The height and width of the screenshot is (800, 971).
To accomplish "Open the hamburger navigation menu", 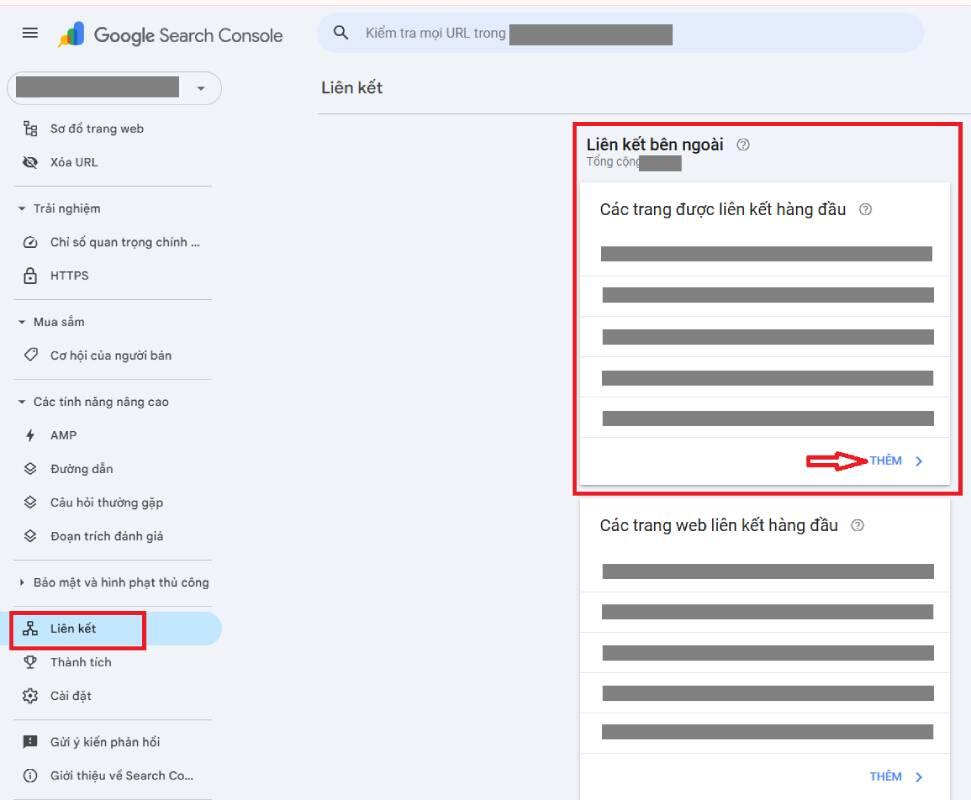I will pyautogui.click(x=30, y=33).
